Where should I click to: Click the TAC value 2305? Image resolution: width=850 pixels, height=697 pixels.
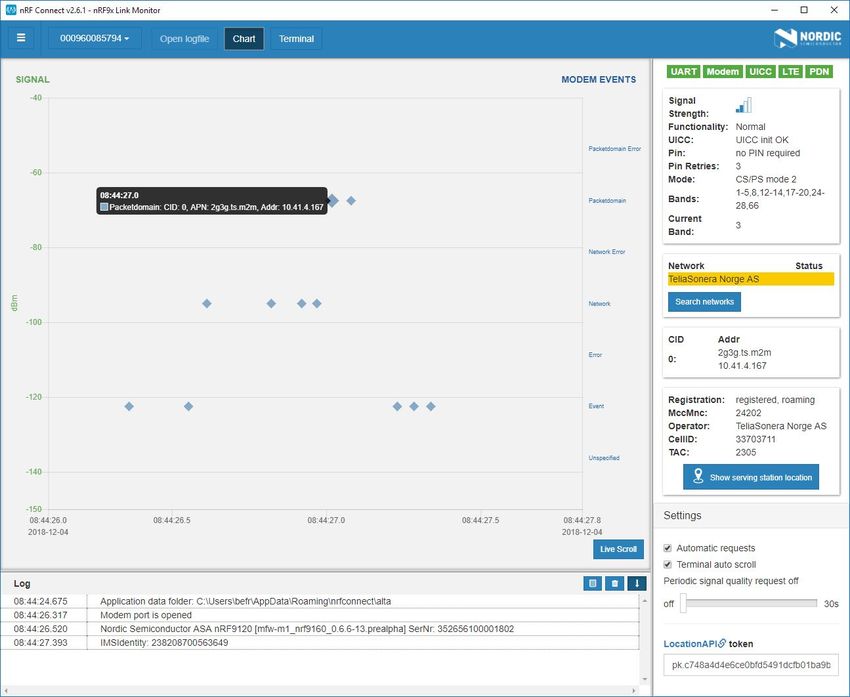(746, 452)
